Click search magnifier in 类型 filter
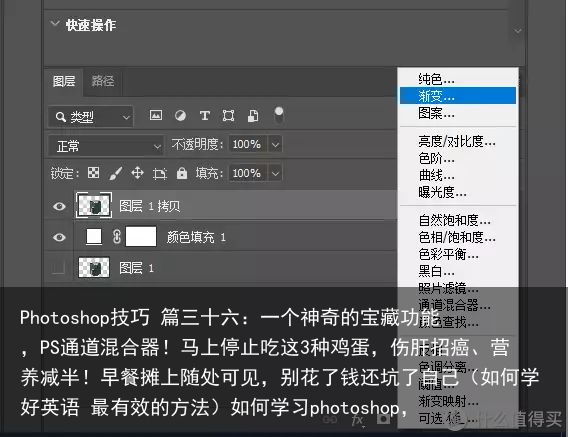Image resolution: width=568 pixels, height=437 pixels. coord(60,117)
